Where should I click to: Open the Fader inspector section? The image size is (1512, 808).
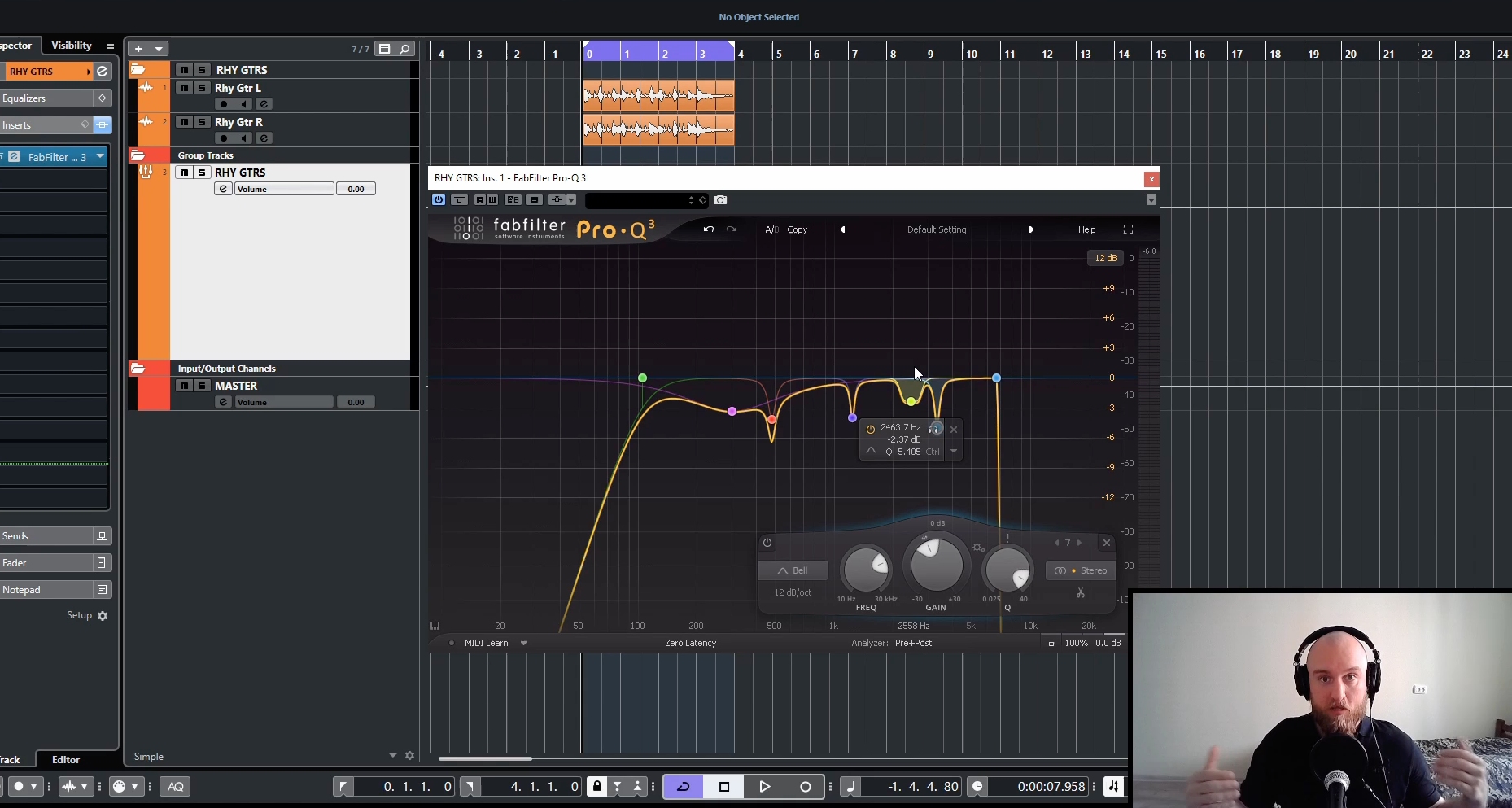point(55,563)
